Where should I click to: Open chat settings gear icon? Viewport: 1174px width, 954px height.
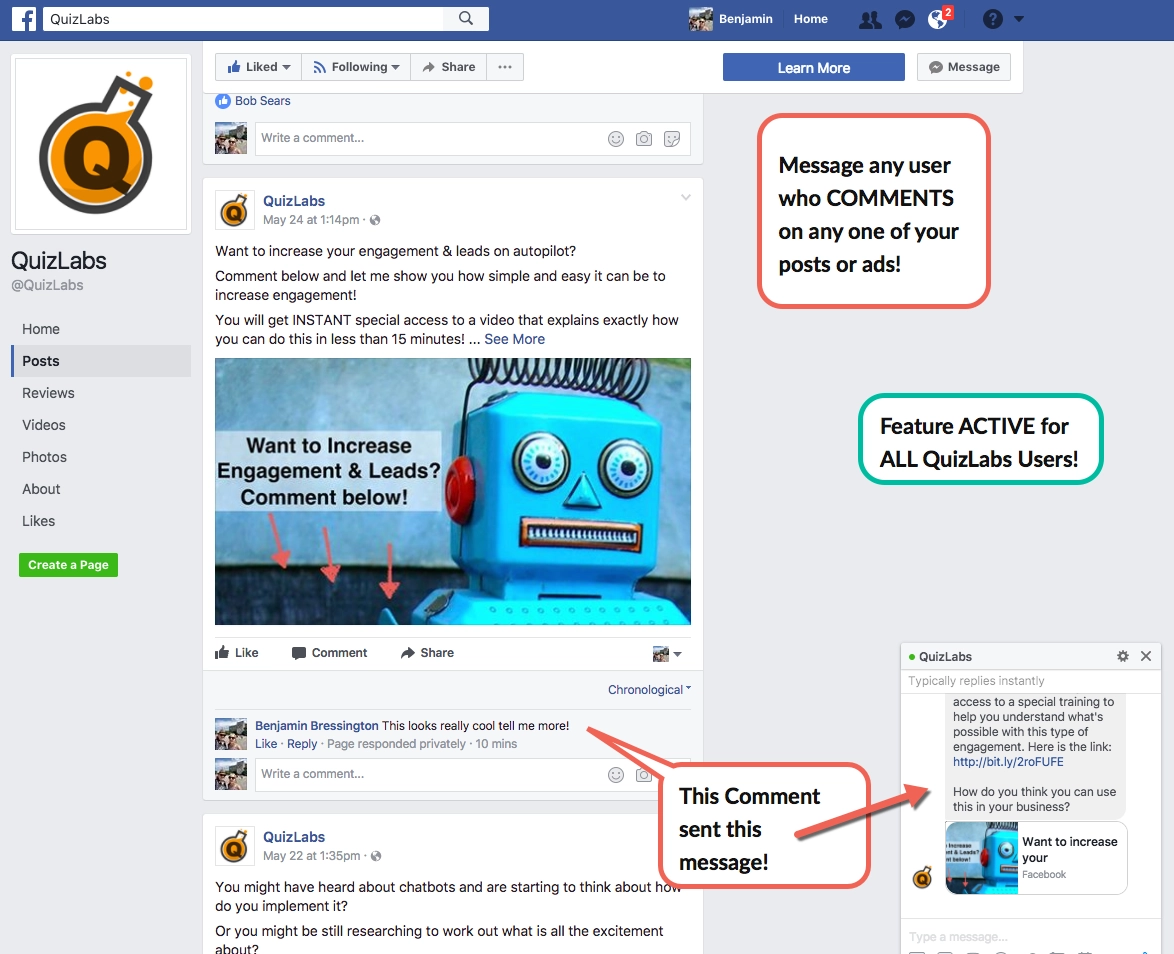(x=1122, y=656)
